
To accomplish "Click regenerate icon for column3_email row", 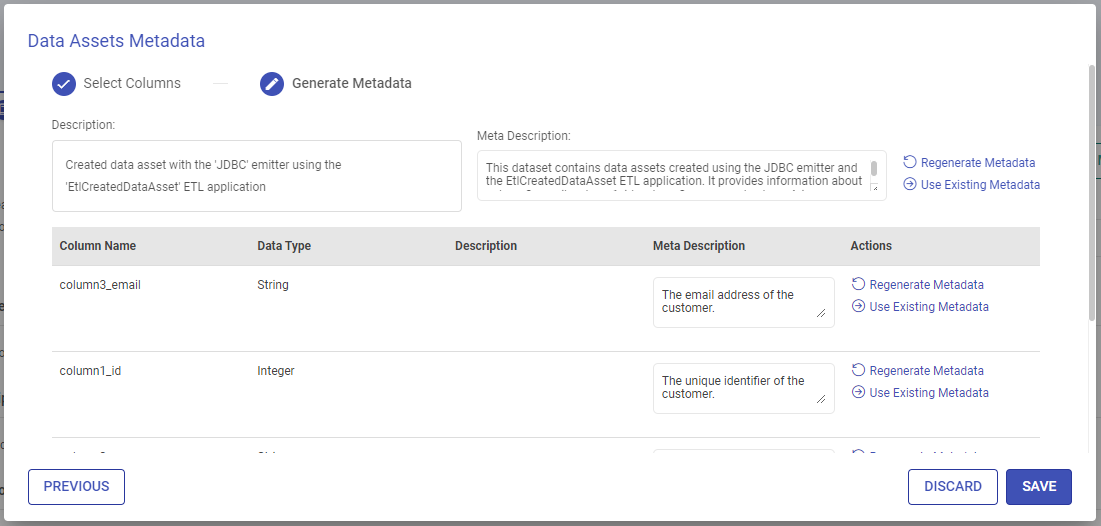I will tap(858, 285).
